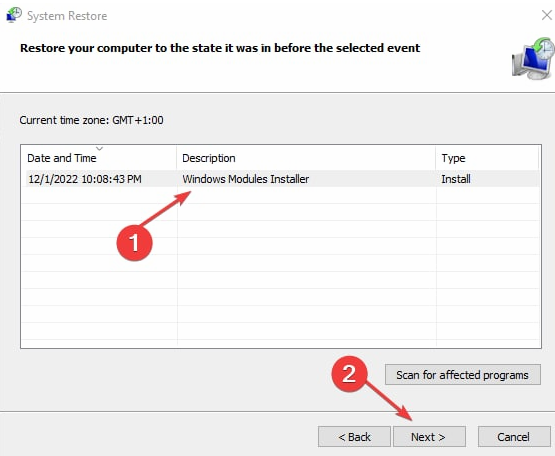Screen dimensions: 555x456
Task: Click the large computer-with-clock restore graphic
Action: pos(533,58)
